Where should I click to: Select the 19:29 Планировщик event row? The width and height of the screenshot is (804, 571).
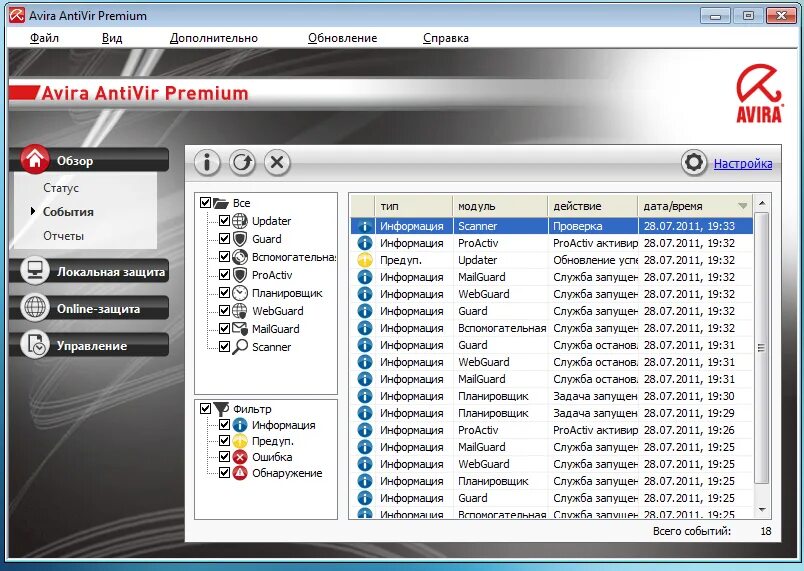tap(552, 413)
